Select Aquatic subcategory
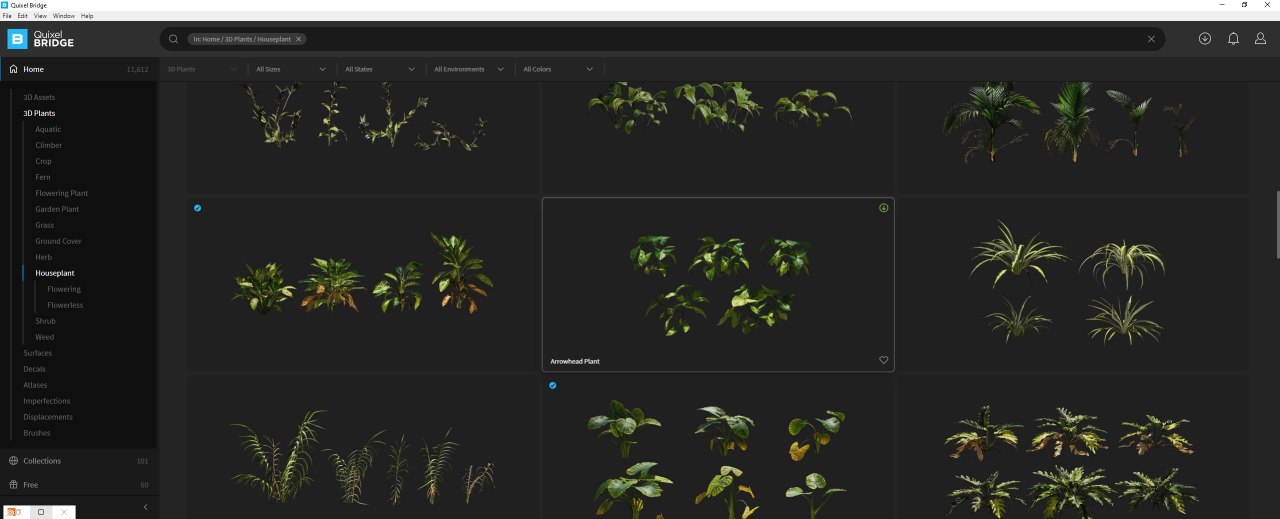Viewport: 1280px width, 519px height. pyautogui.click(x=48, y=129)
